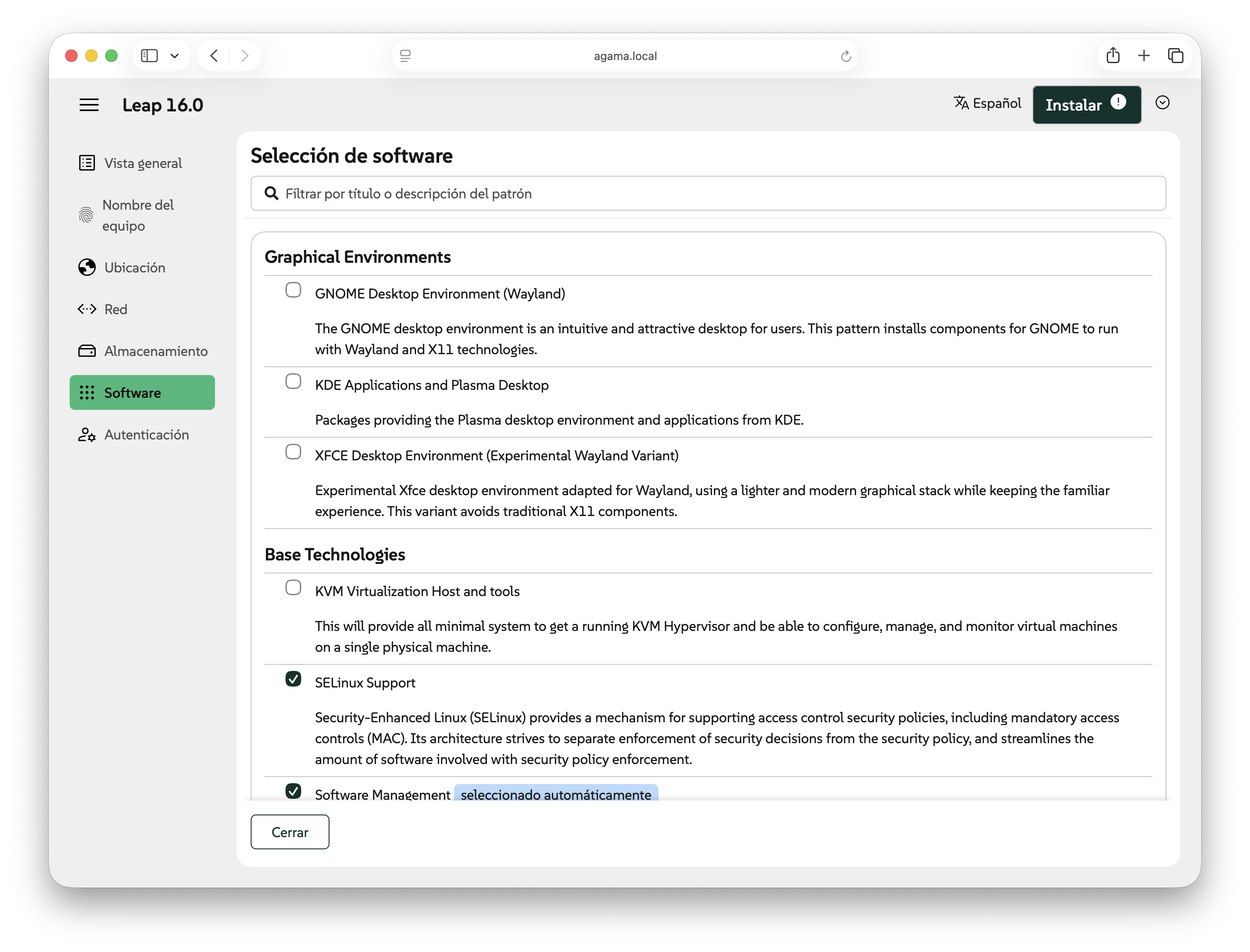Open the Safari sidebar dropdown arrow
The width and height of the screenshot is (1250, 952).
coord(175,56)
